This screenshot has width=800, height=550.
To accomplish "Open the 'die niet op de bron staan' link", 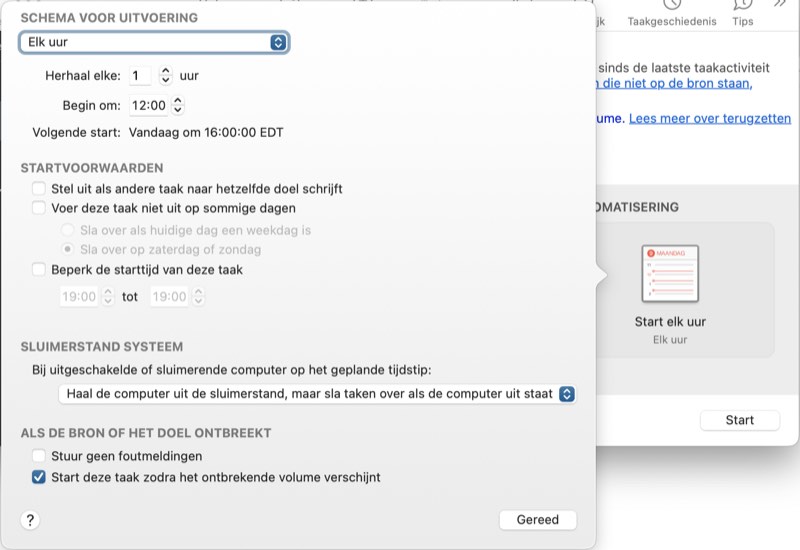I will tap(674, 84).
